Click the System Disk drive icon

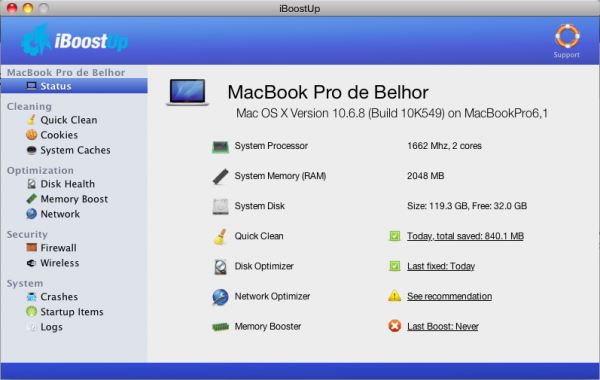(220, 206)
